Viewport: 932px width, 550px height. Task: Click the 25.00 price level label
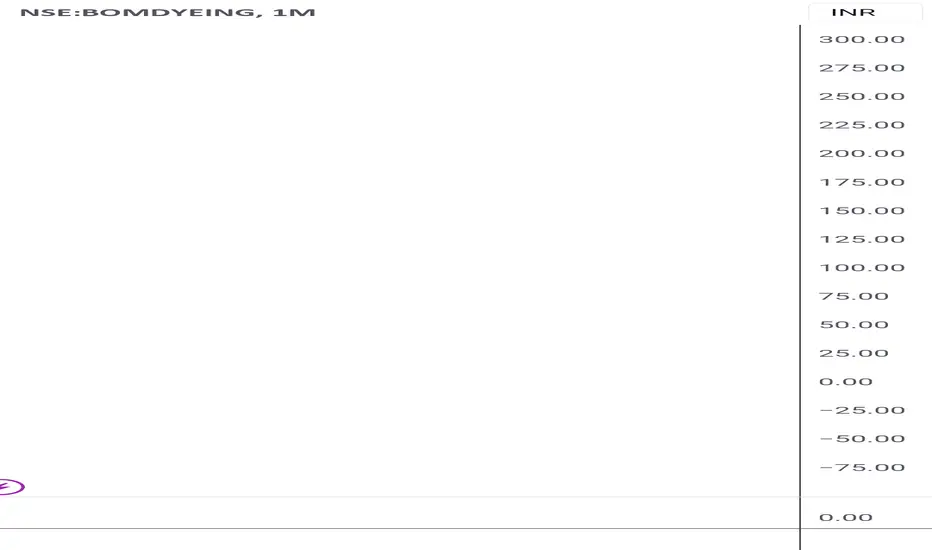(854, 353)
